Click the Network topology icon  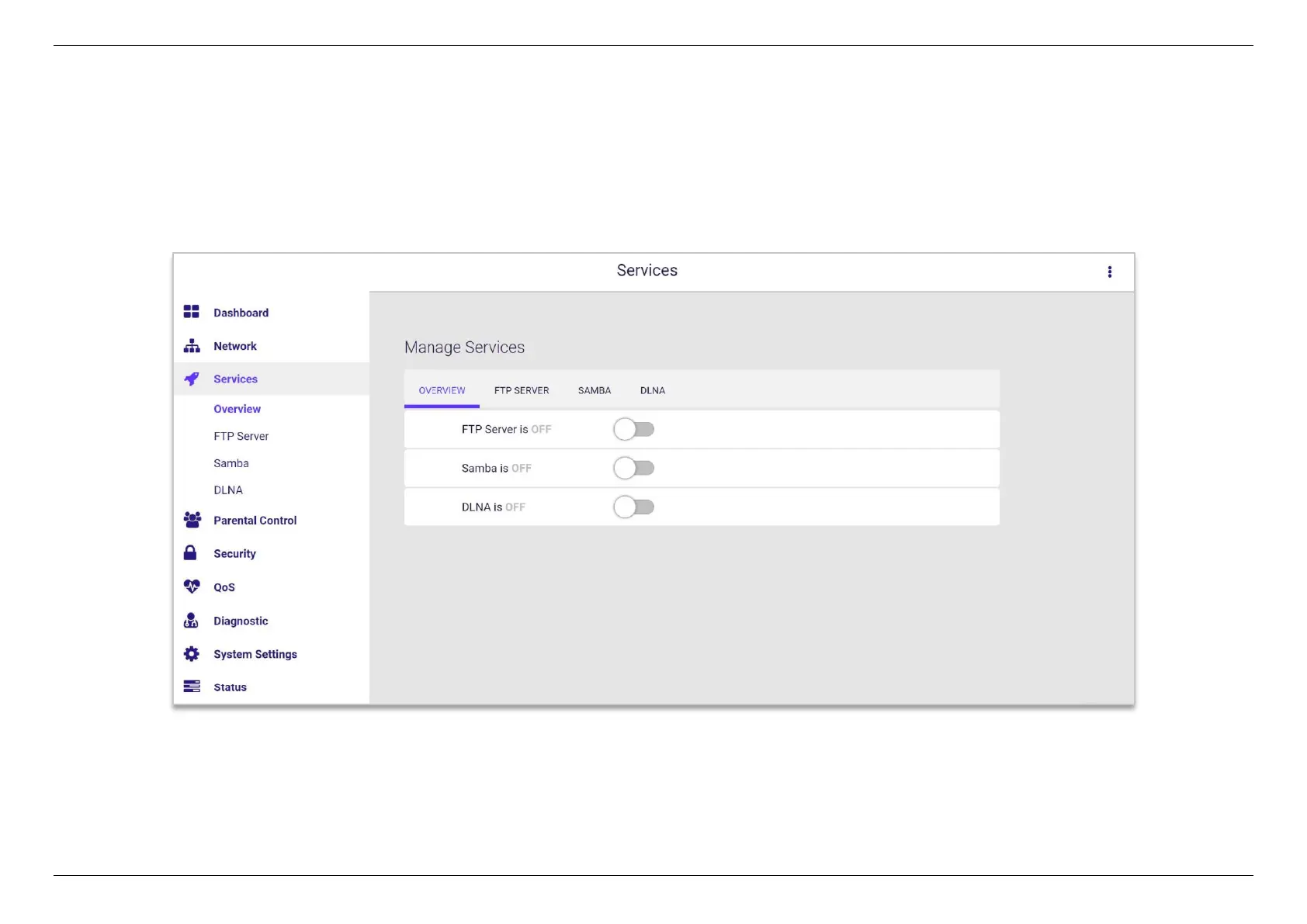(191, 345)
